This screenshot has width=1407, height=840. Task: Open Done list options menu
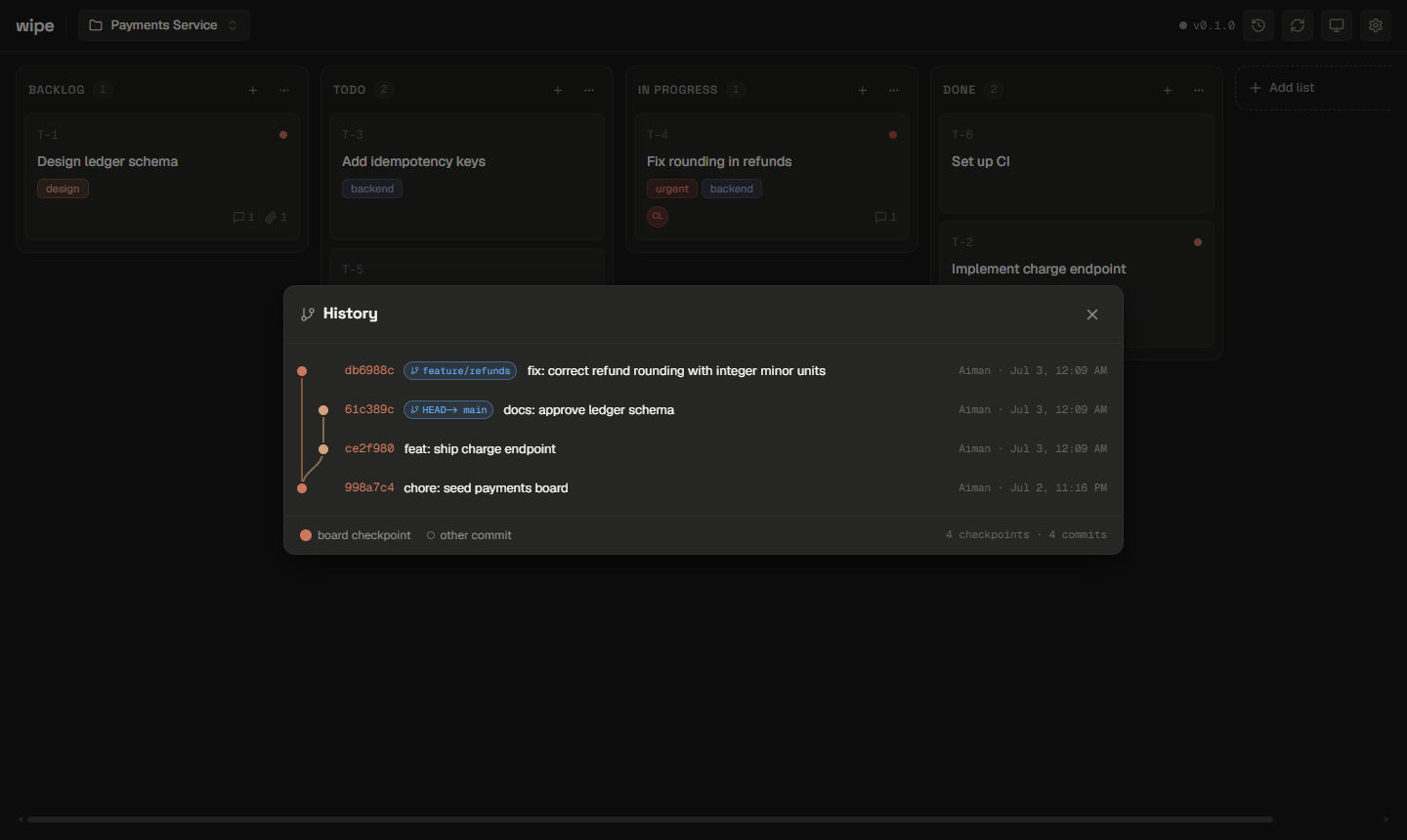tap(1199, 90)
